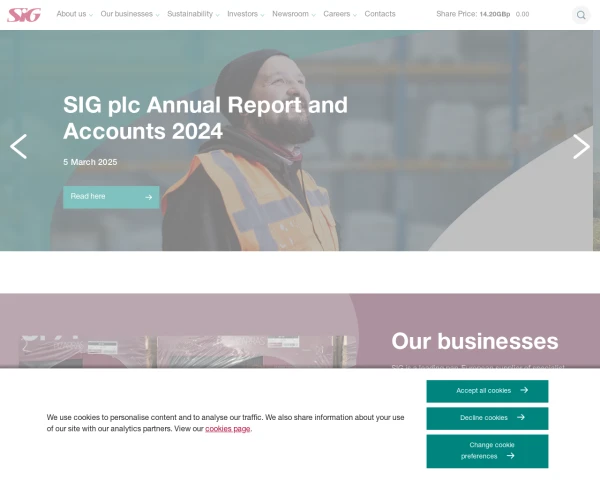Open the Newsroom menu
This screenshot has height=480, width=600.
(x=290, y=14)
